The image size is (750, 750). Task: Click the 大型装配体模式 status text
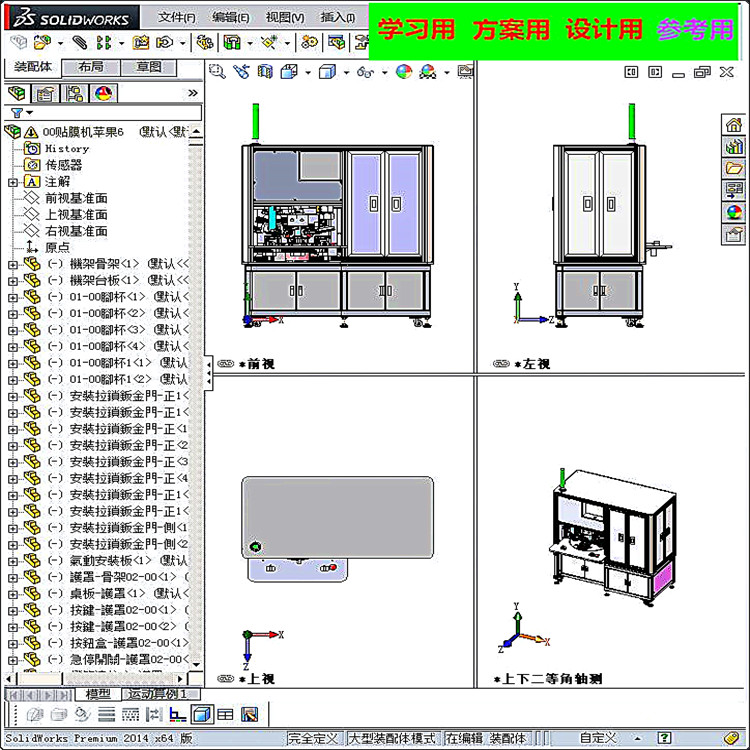click(392, 738)
